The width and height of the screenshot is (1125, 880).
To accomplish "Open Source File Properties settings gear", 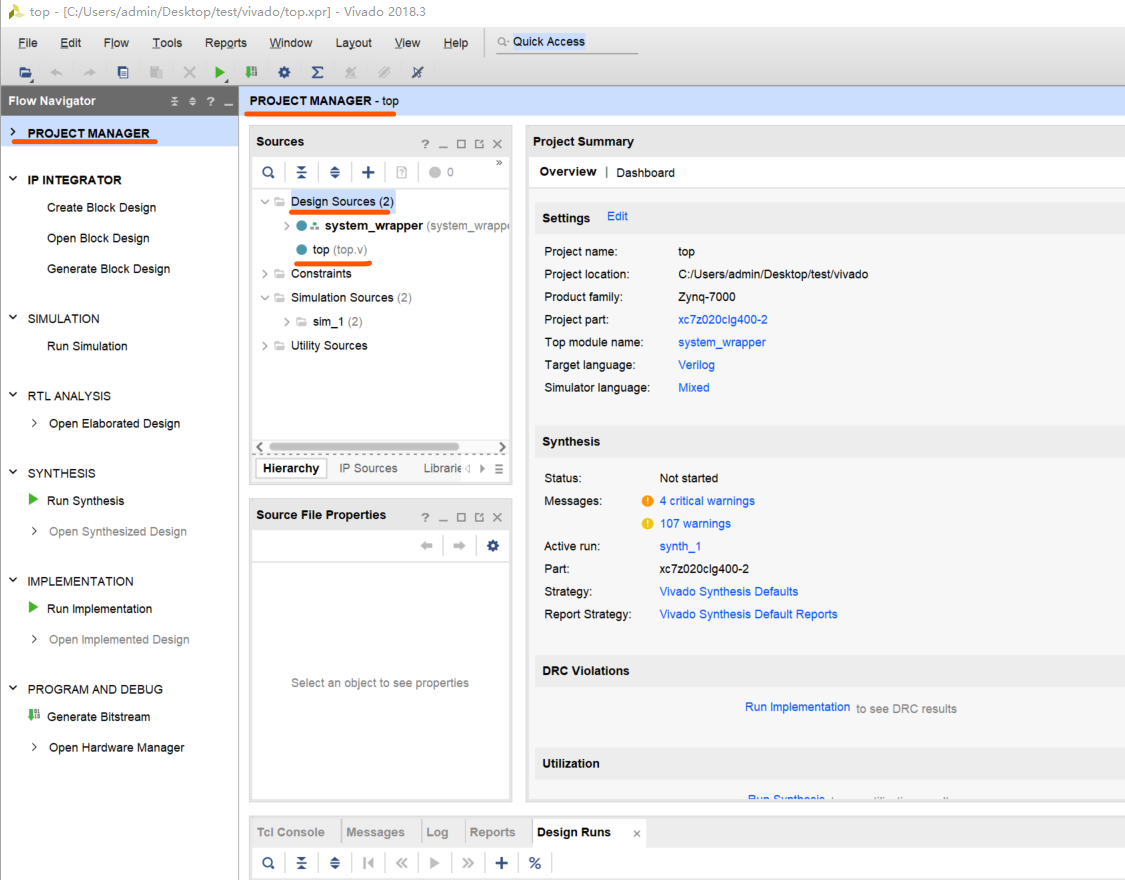I will (x=492, y=545).
